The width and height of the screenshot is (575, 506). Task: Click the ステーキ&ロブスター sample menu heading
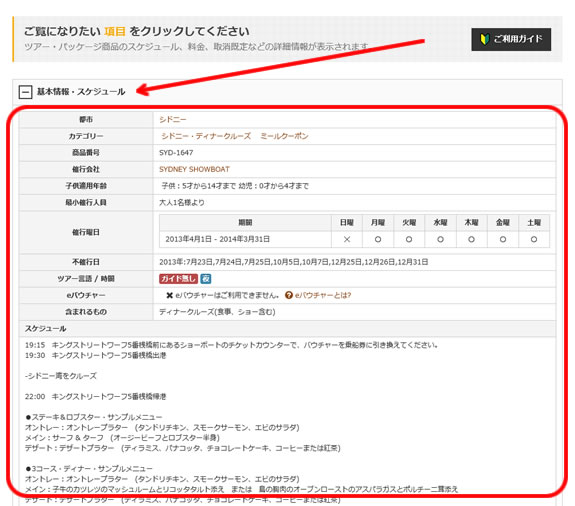point(94,417)
